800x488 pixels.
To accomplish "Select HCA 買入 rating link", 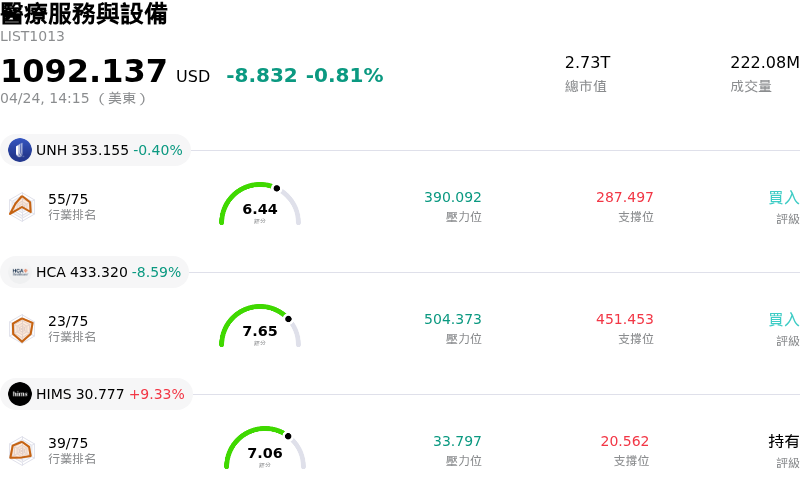I will pyautogui.click(x=783, y=320).
